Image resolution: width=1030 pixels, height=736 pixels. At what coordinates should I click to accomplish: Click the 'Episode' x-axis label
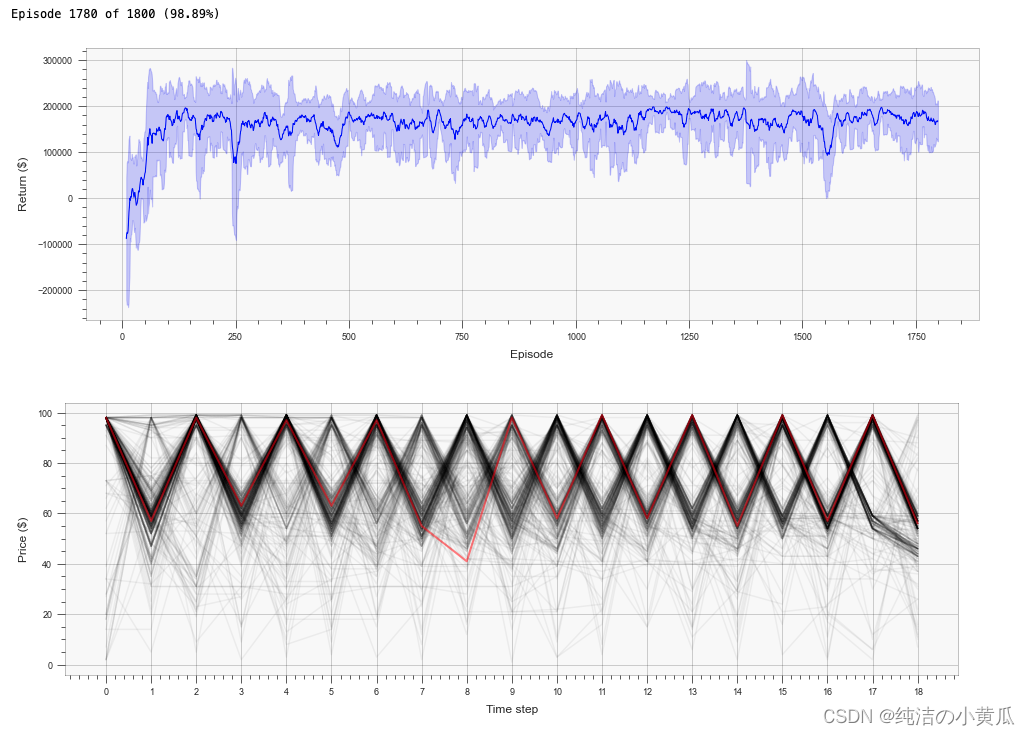pyautogui.click(x=531, y=354)
